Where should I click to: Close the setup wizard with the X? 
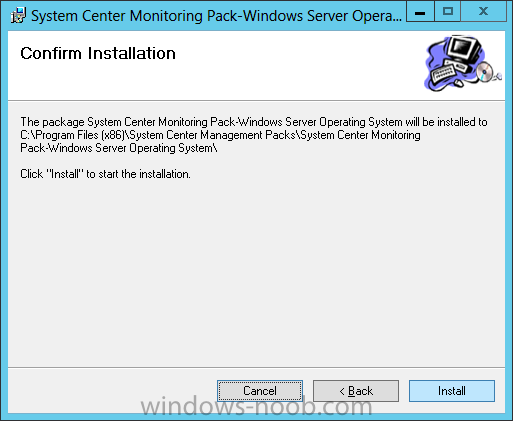(483, 12)
